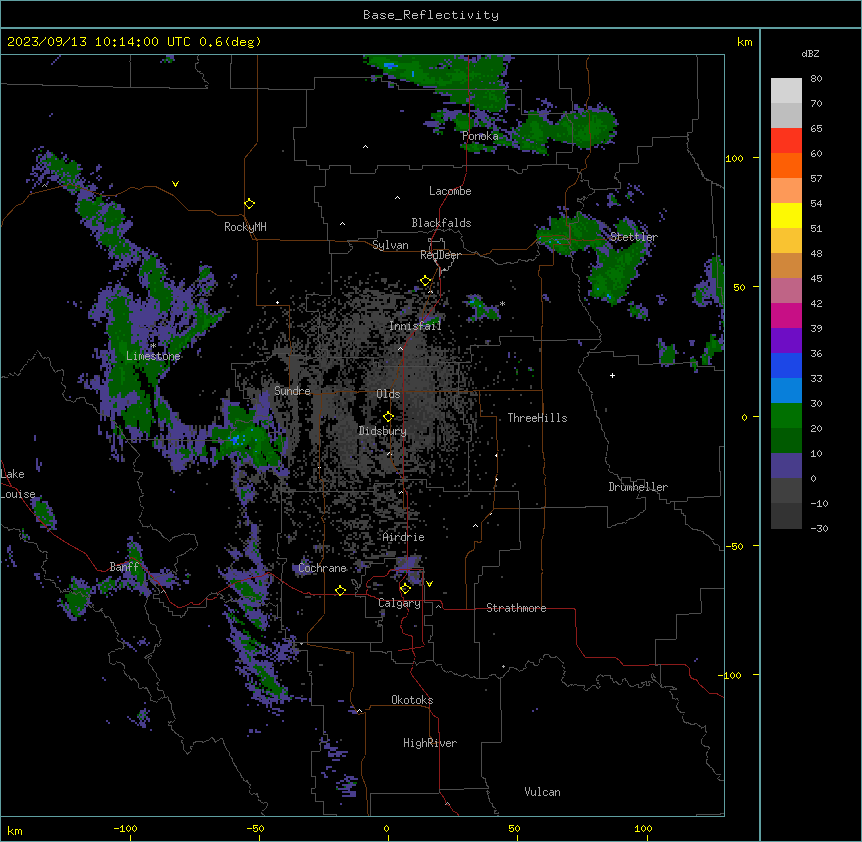Image resolution: width=862 pixels, height=842 pixels.
Task: Click the Lacombe city label
Action: 450,191
